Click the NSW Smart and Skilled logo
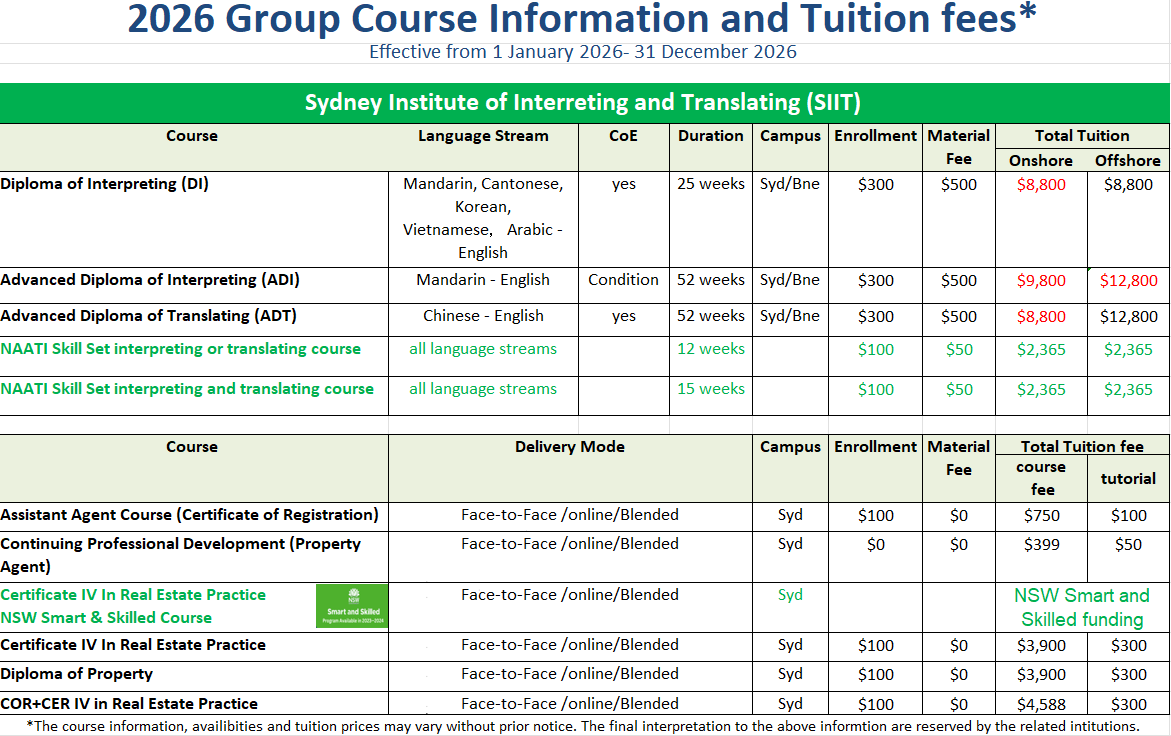This screenshot has height=736, width=1171. (351, 606)
